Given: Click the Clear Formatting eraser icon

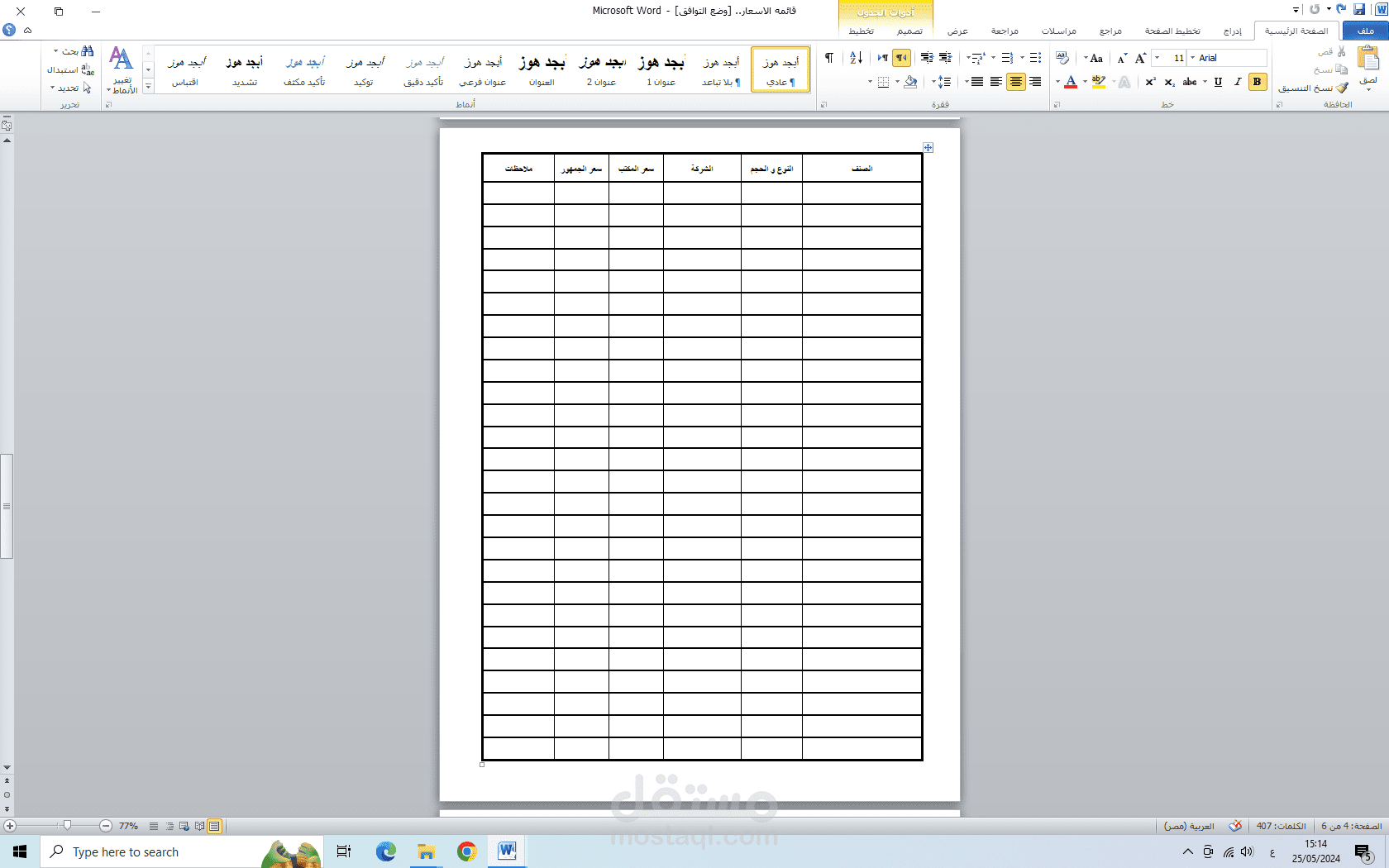Looking at the screenshot, I should point(1062,58).
